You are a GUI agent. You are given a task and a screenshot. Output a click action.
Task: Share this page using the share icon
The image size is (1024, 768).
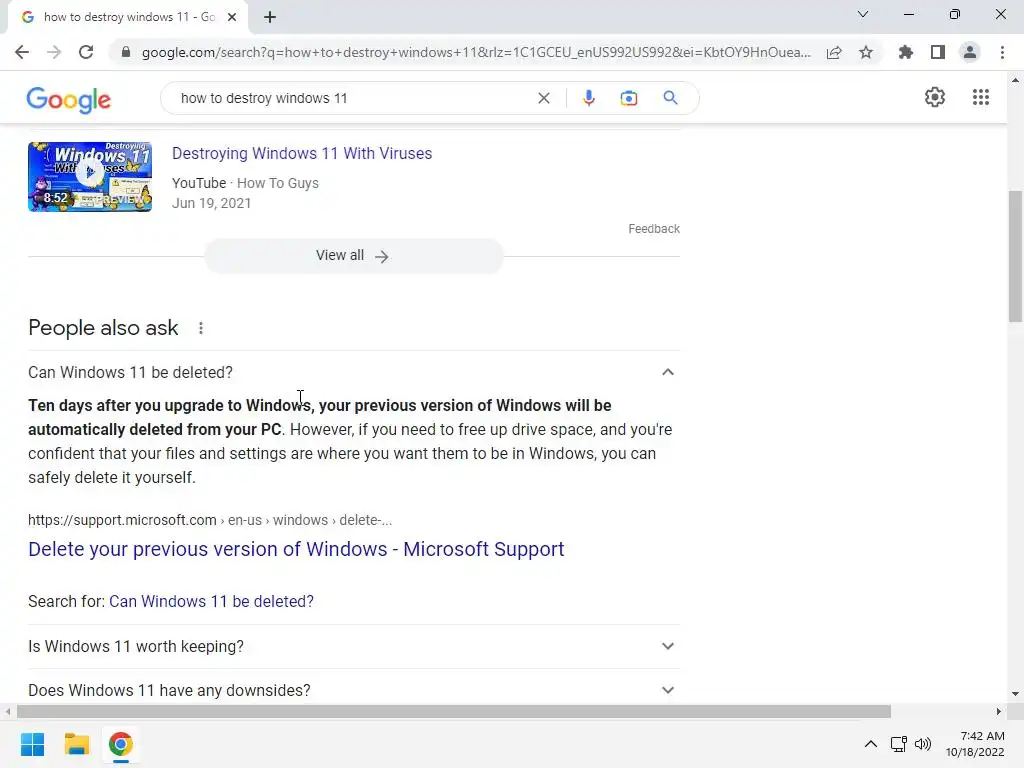[834, 52]
